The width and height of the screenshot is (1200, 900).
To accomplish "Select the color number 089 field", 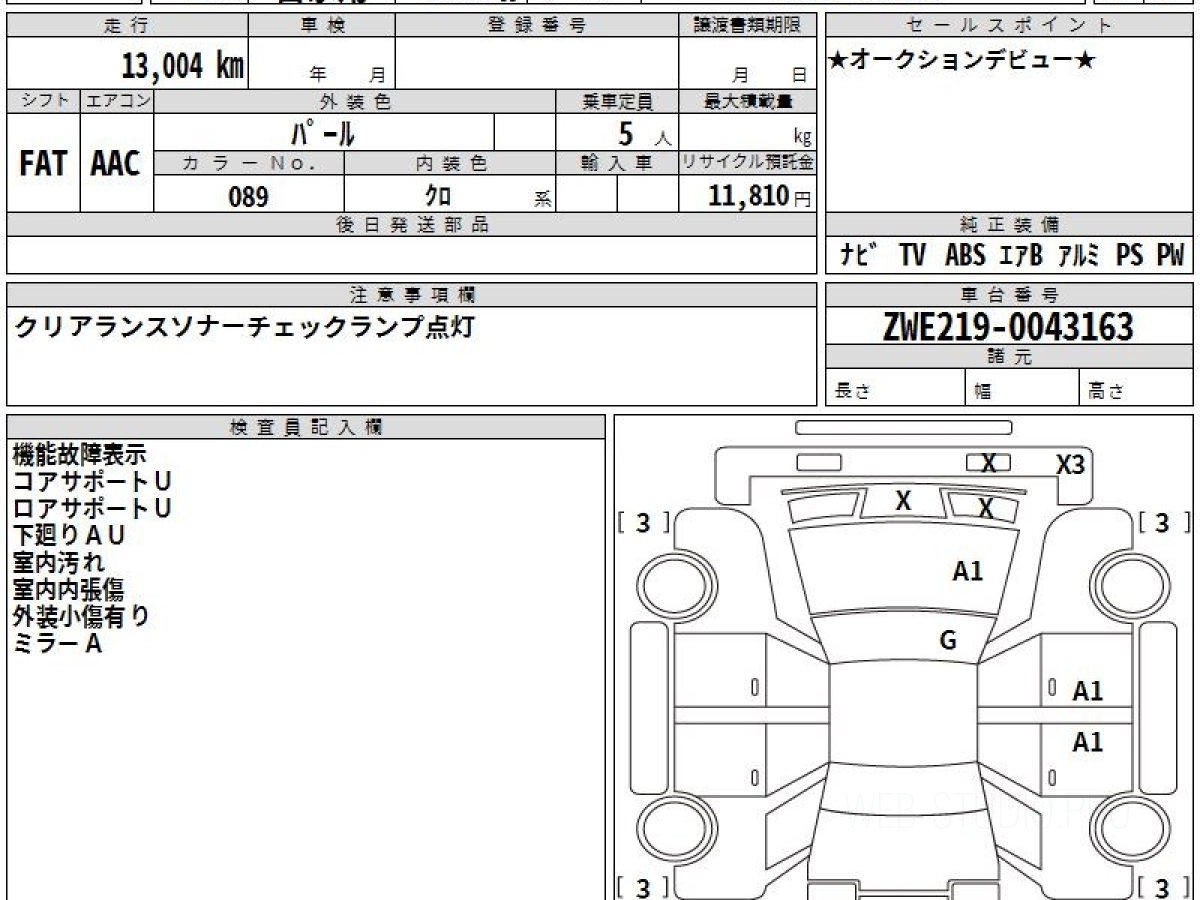I will 249,197.
